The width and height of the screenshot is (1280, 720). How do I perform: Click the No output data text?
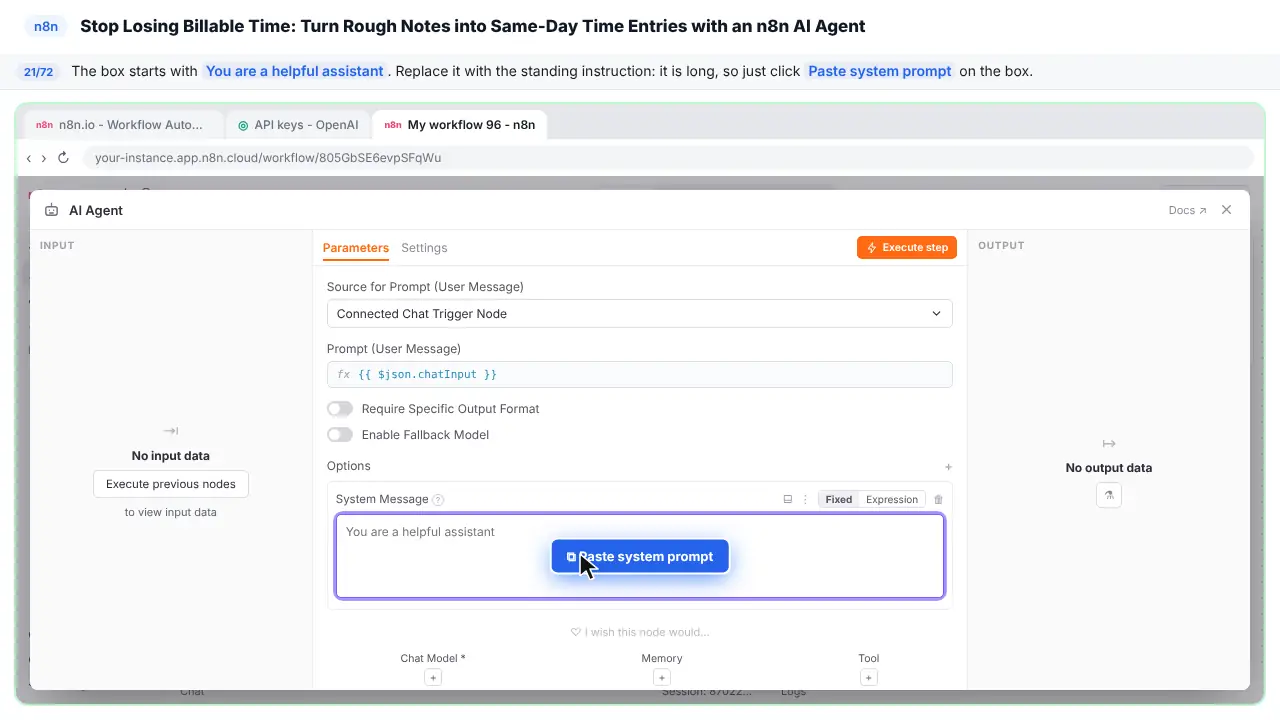point(1108,468)
